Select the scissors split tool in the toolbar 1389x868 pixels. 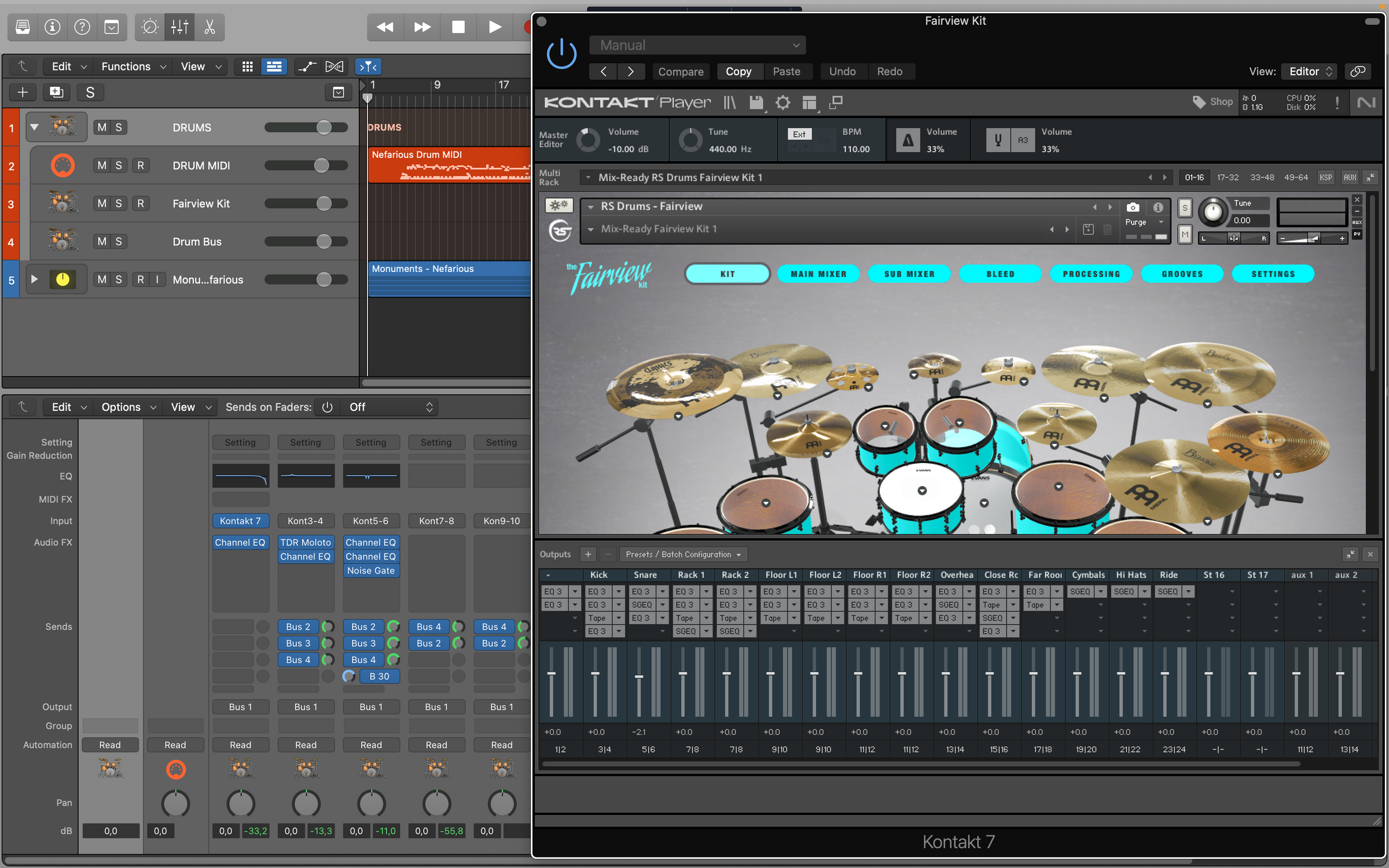pyautogui.click(x=210, y=27)
